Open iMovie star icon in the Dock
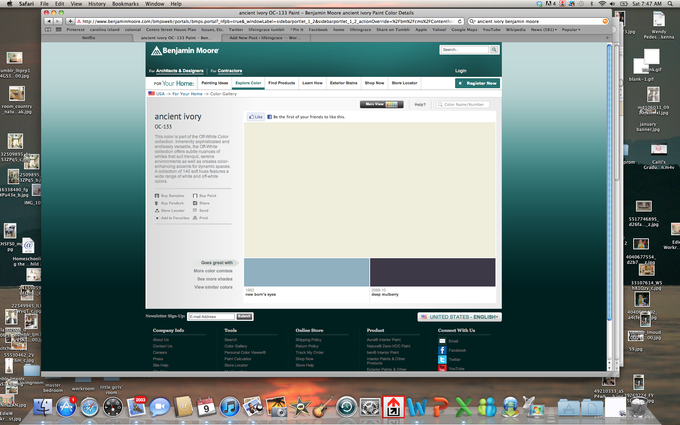This screenshot has width=680, height=425. (x=300, y=408)
